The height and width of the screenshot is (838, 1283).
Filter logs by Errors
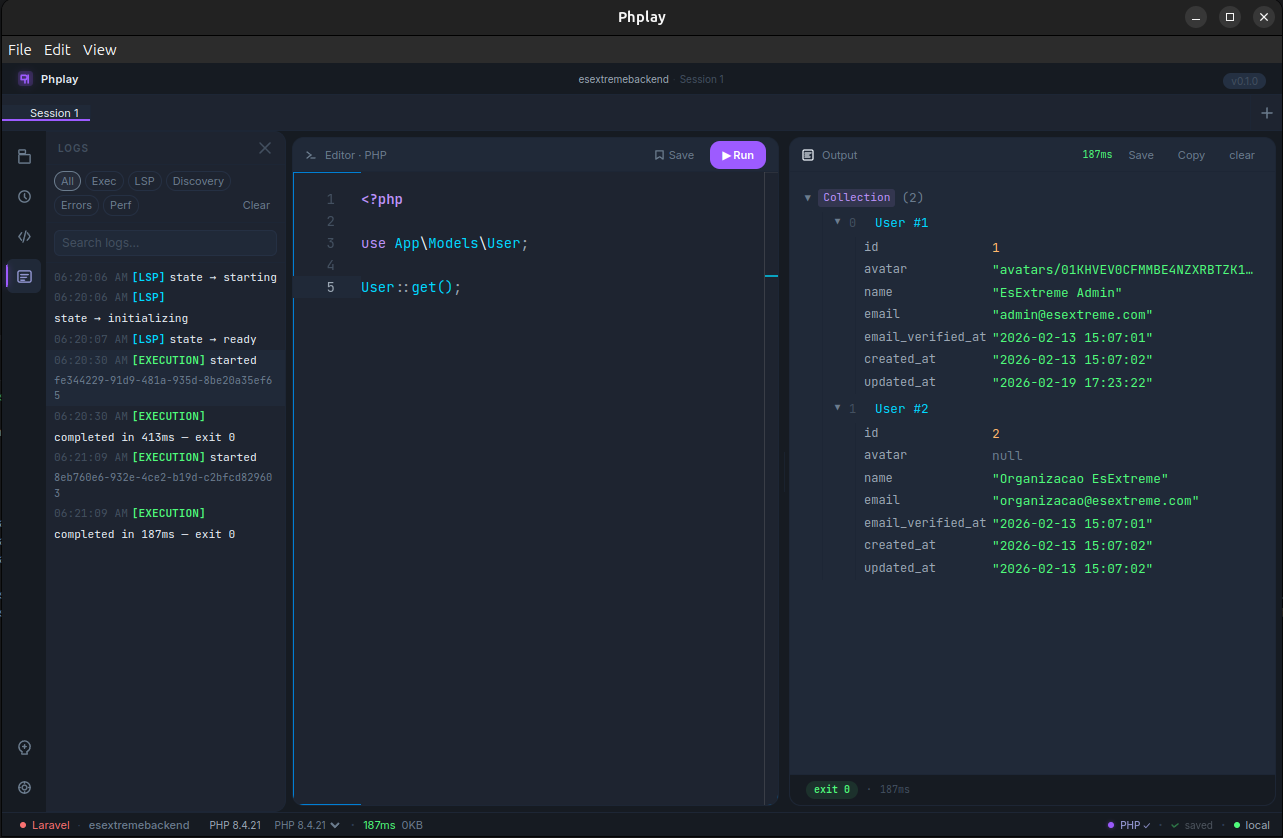[77, 205]
